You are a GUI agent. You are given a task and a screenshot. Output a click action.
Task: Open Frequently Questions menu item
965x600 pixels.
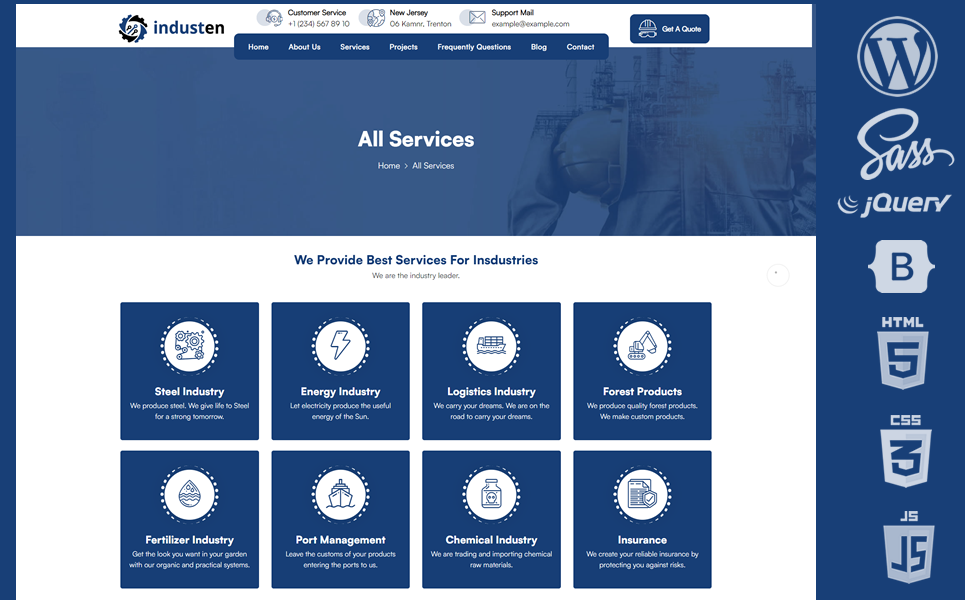tap(474, 47)
